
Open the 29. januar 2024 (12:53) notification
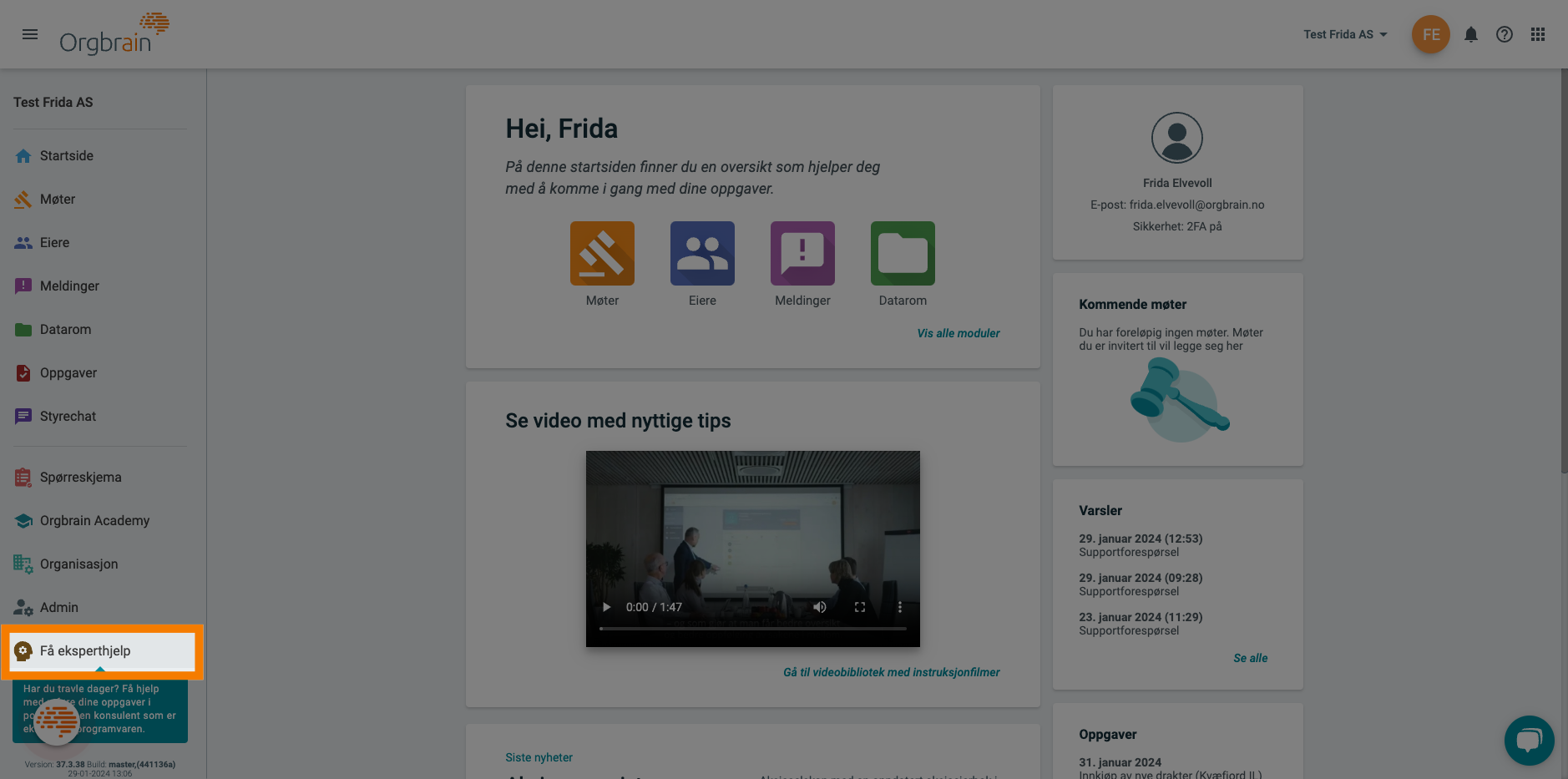(x=1141, y=545)
